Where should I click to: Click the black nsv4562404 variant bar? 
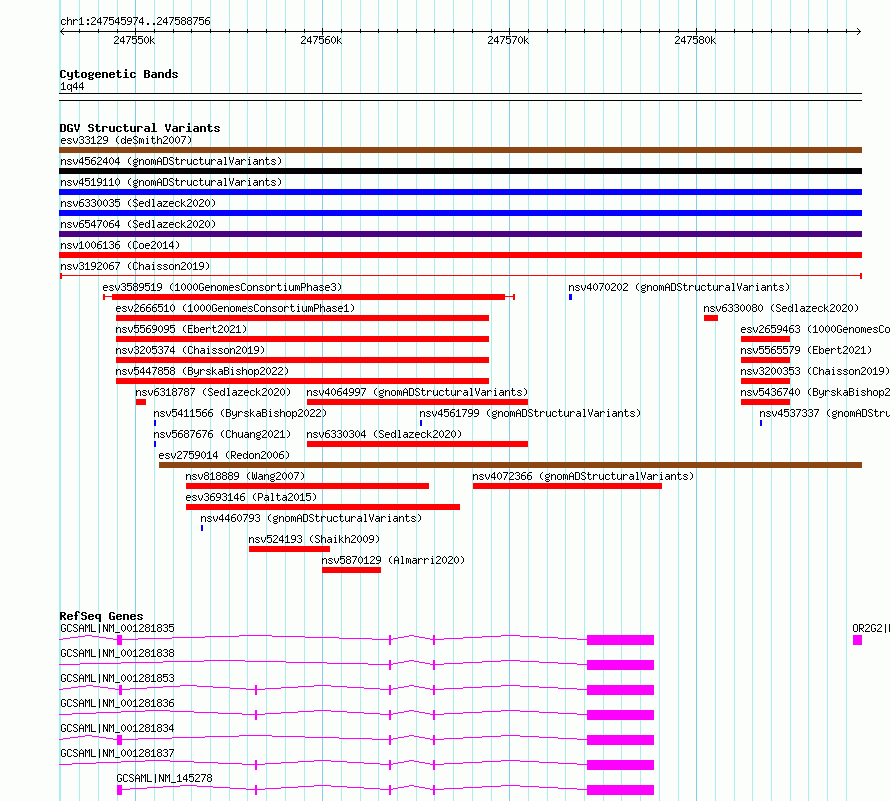coord(460,171)
